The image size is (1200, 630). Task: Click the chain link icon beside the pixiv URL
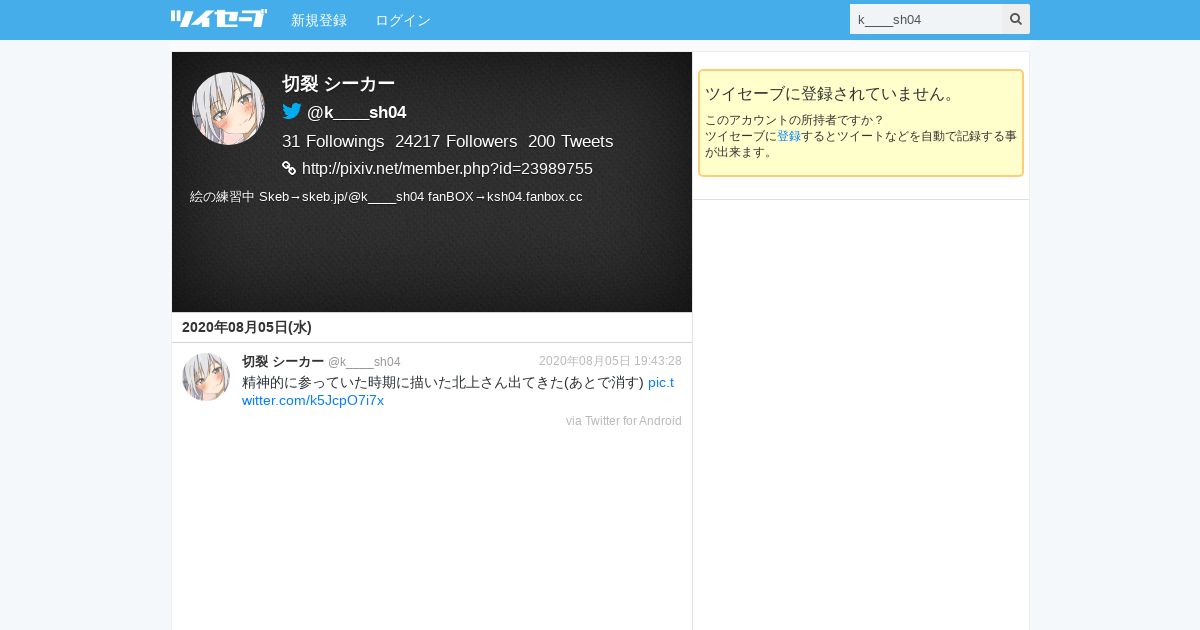289,168
